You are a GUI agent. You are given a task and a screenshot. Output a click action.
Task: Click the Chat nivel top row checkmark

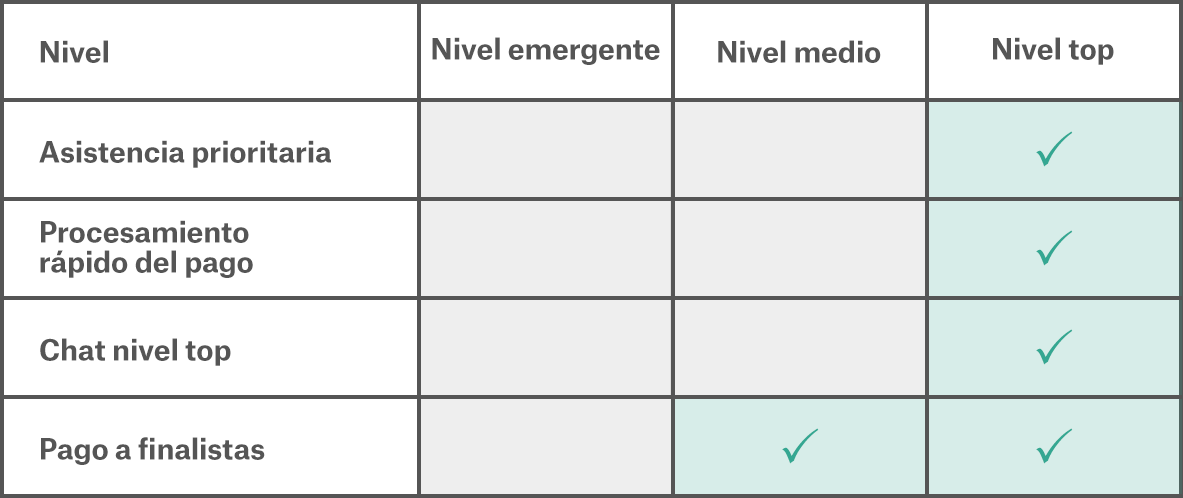click(x=1053, y=347)
